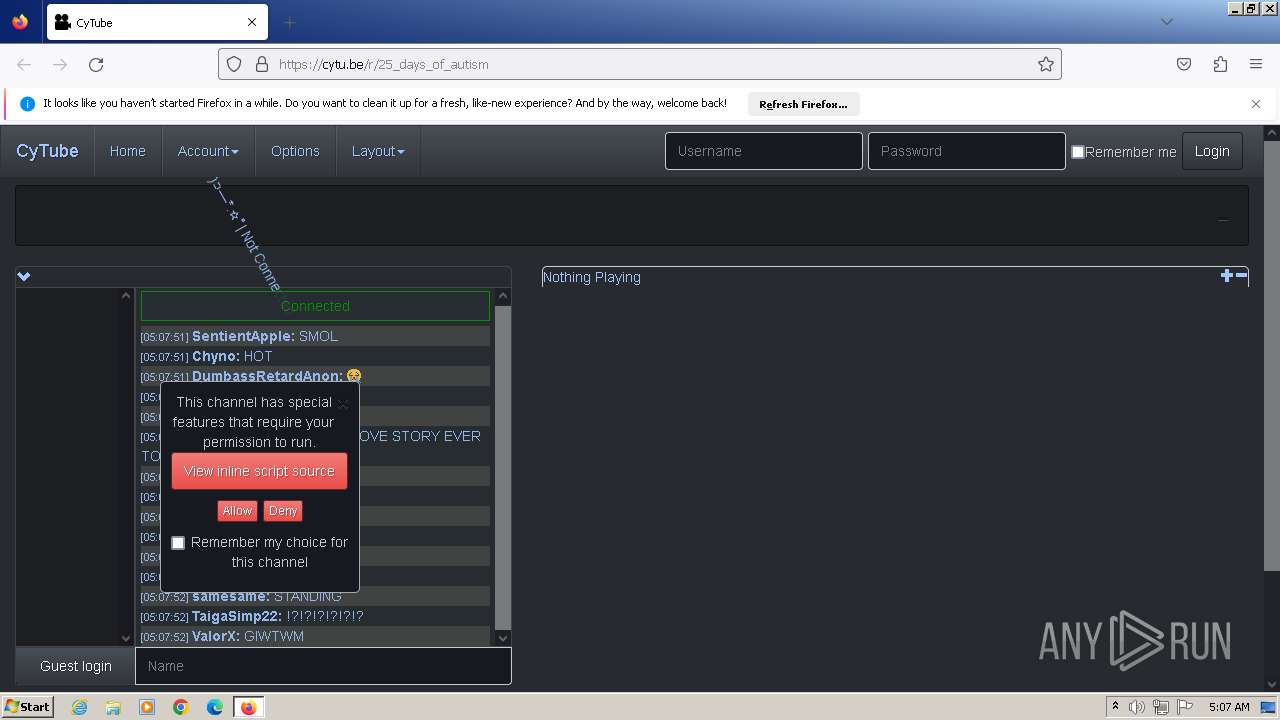
Task: Show hidden system tray icons
Action: tap(1115, 707)
